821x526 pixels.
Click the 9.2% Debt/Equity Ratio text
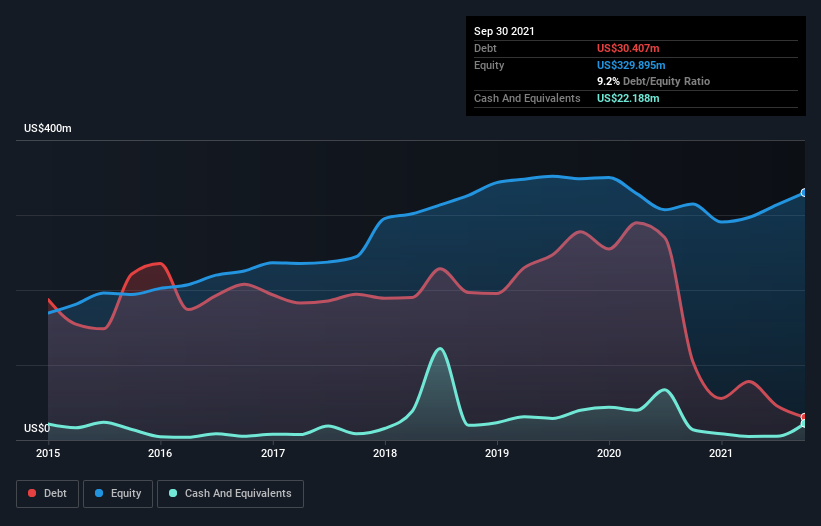point(653,81)
